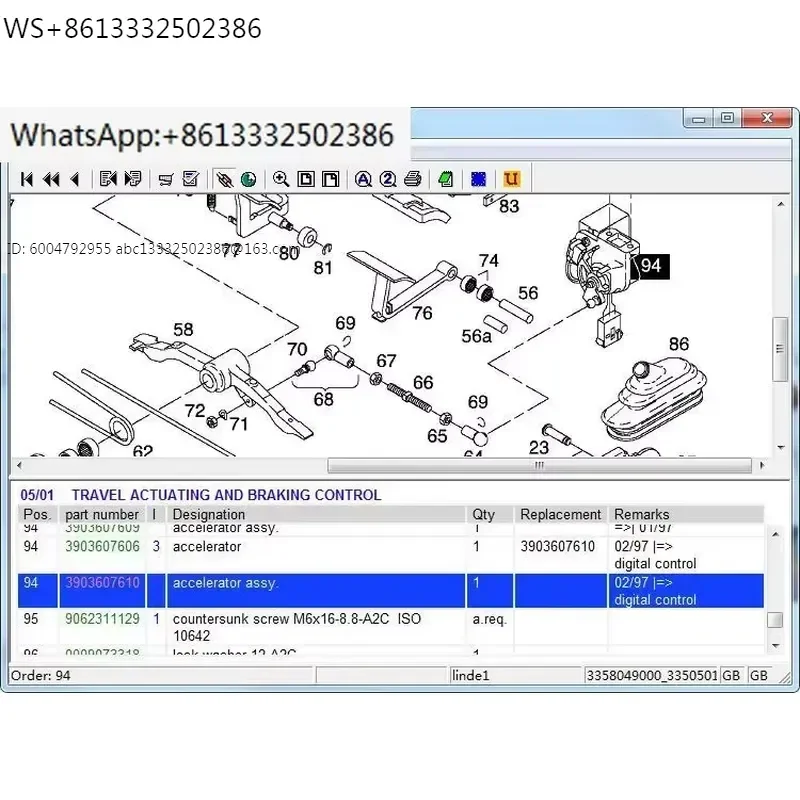Click part callout 83 on the diagram
This screenshot has width=800, height=800.
[509, 206]
